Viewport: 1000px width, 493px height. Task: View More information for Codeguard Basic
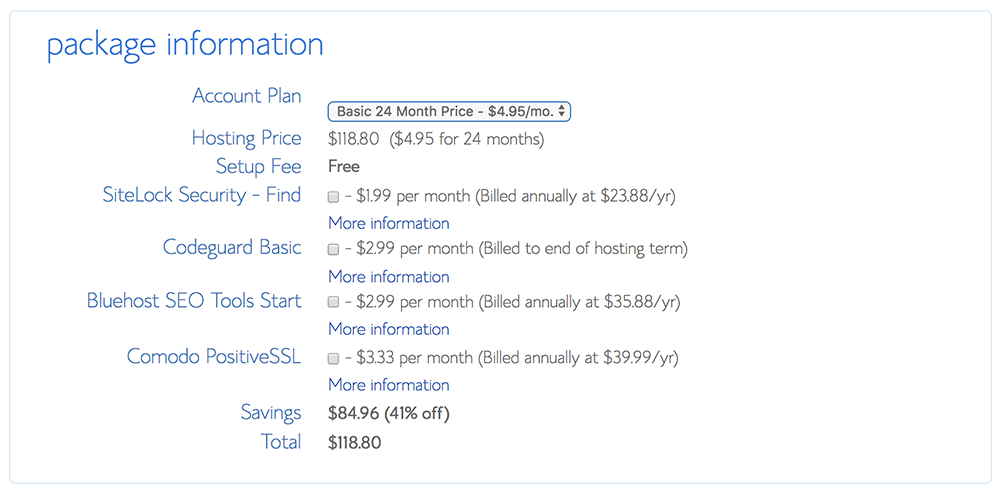[x=388, y=276]
